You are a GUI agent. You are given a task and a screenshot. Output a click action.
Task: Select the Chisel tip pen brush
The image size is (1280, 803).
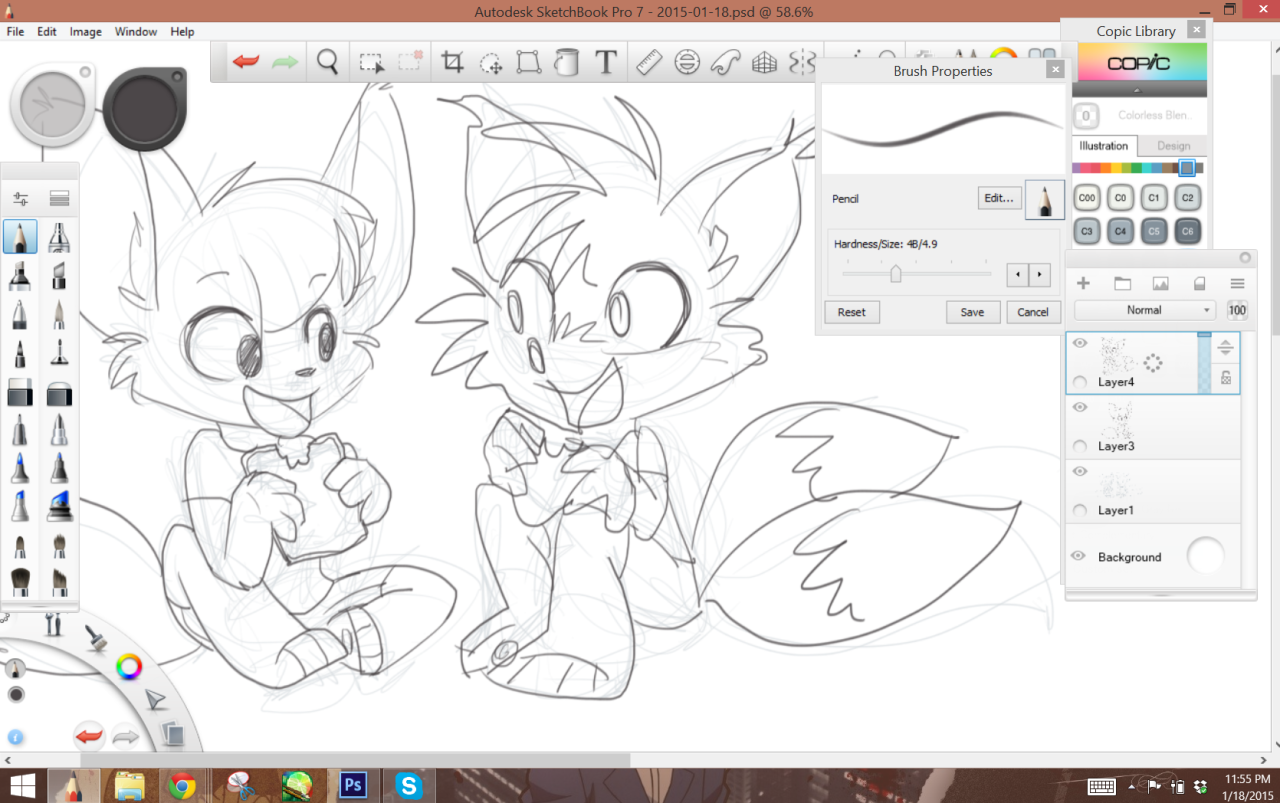59,275
